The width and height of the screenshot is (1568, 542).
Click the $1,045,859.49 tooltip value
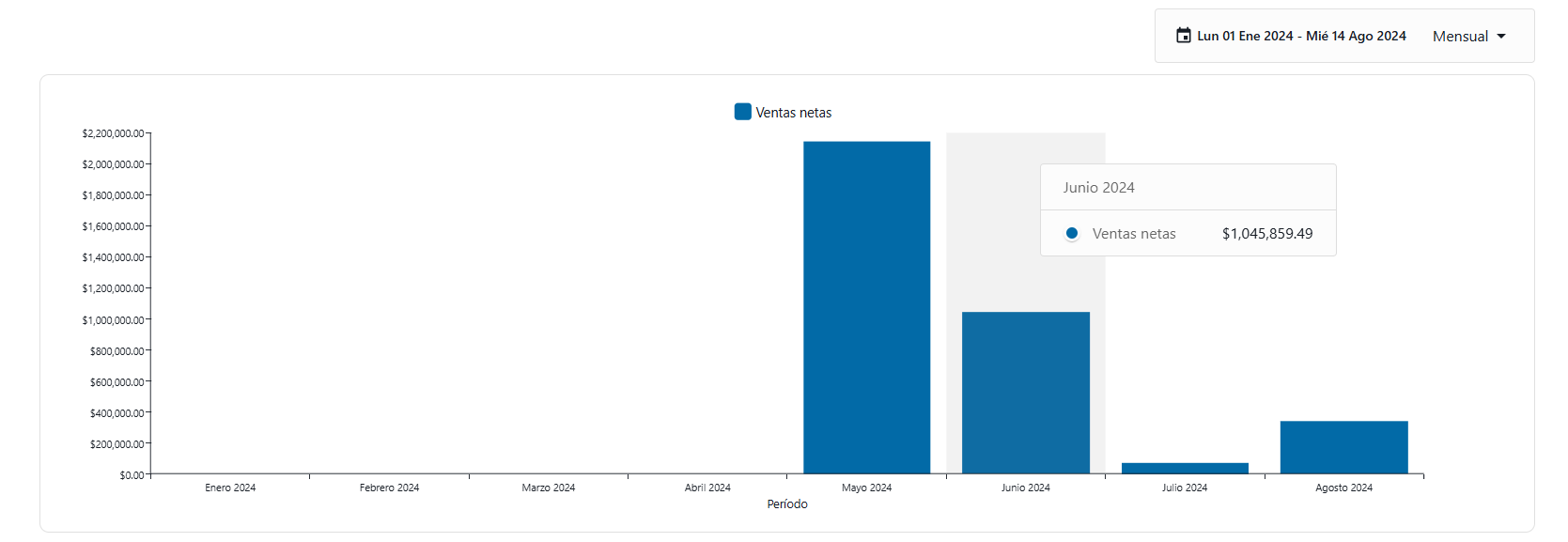1267,234
